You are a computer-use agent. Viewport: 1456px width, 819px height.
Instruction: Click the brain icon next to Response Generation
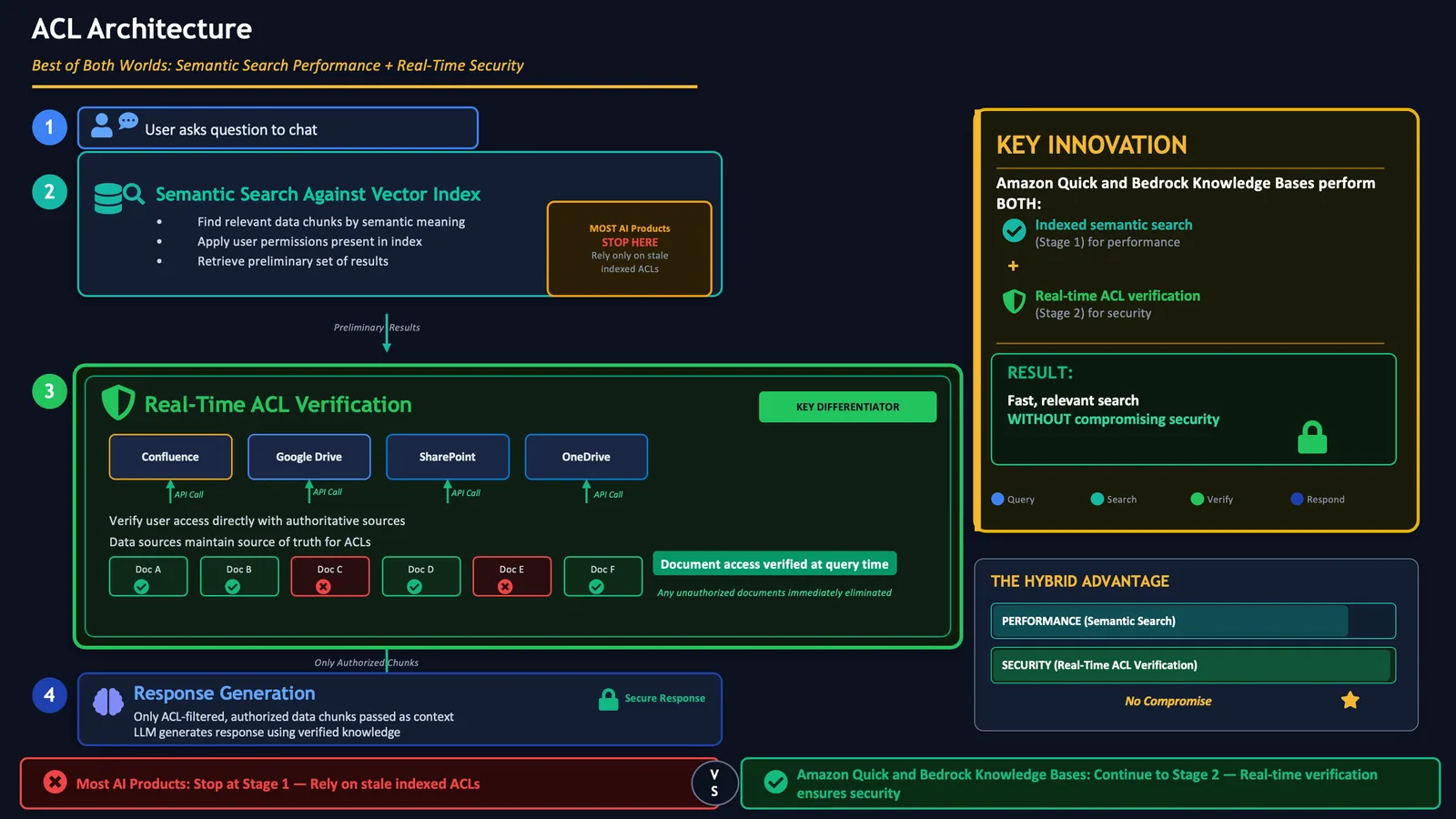108,702
